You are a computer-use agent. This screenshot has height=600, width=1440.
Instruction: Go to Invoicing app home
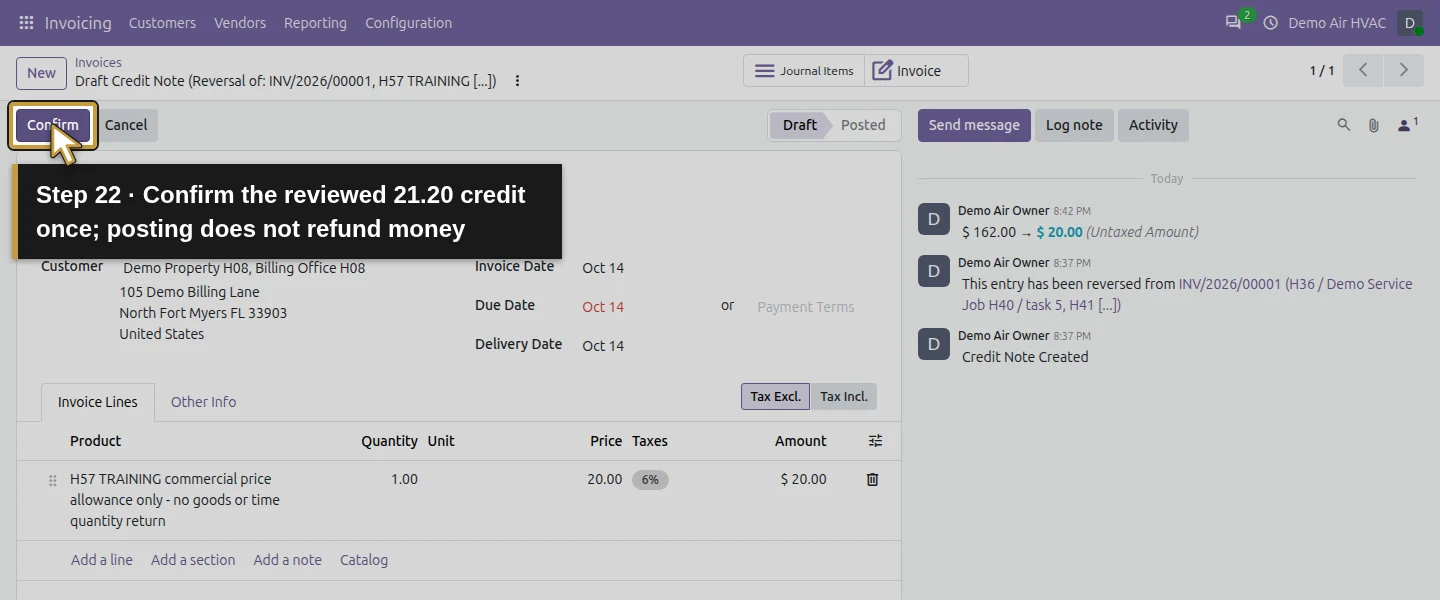[78, 22]
